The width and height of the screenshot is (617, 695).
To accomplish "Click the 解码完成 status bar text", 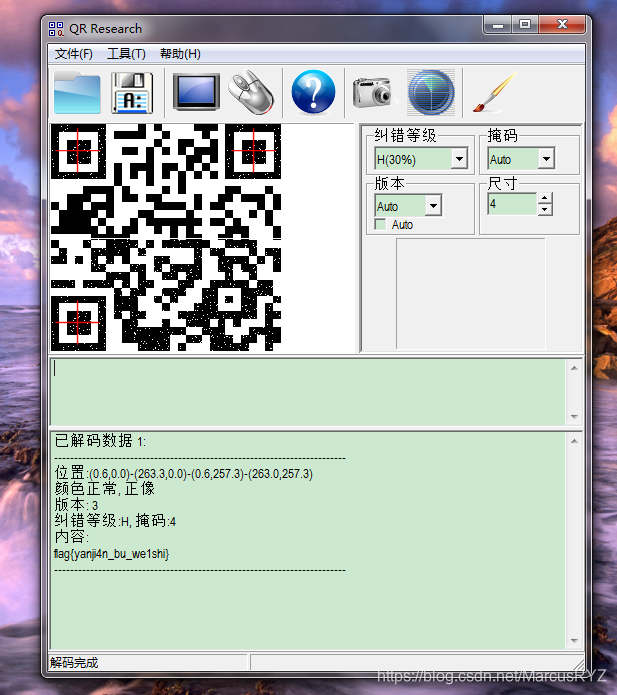I will (74, 663).
